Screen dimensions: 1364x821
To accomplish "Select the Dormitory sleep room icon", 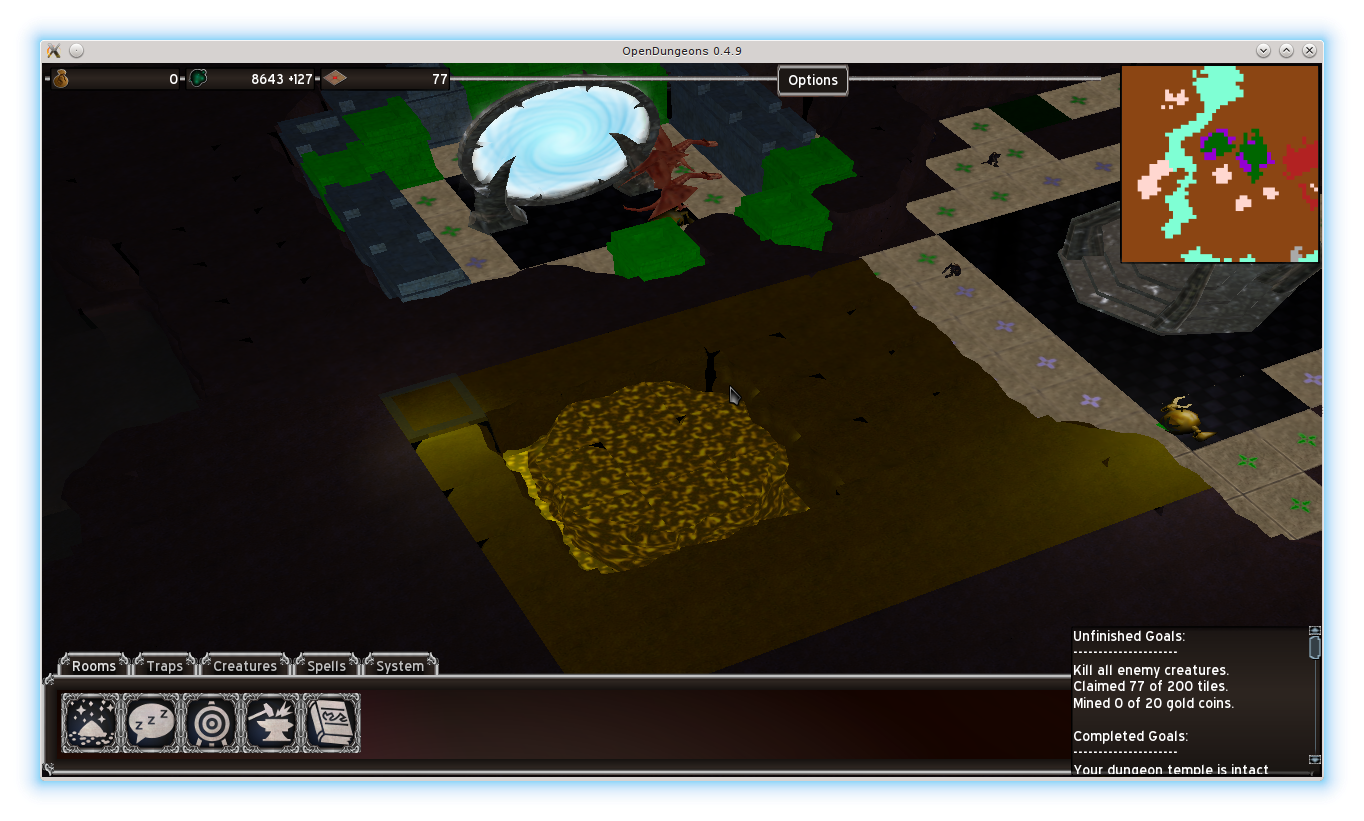I will coord(151,723).
